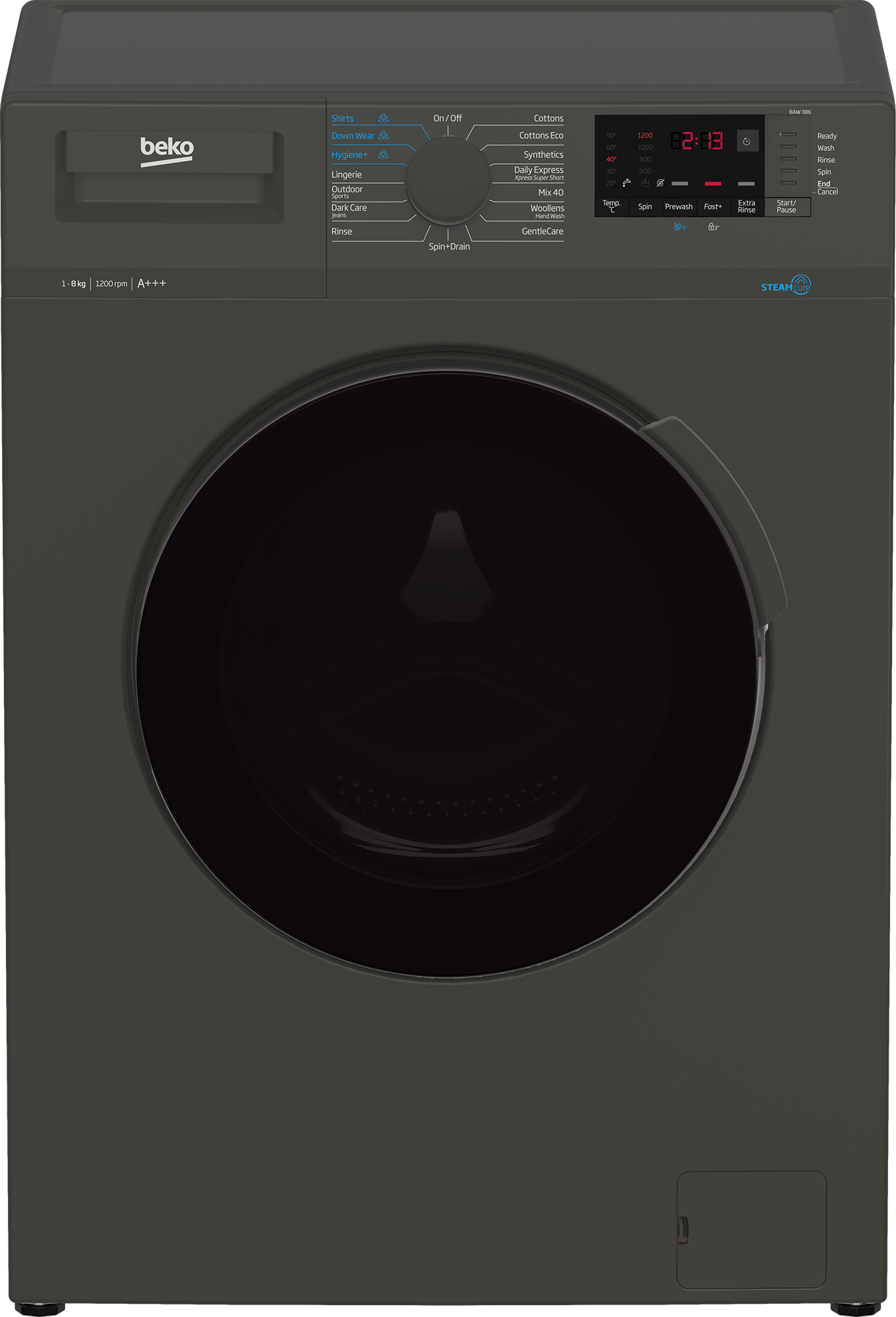The image size is (896, 1317).
Task: Click the water tap indicator icon
Action: [626, 182]
